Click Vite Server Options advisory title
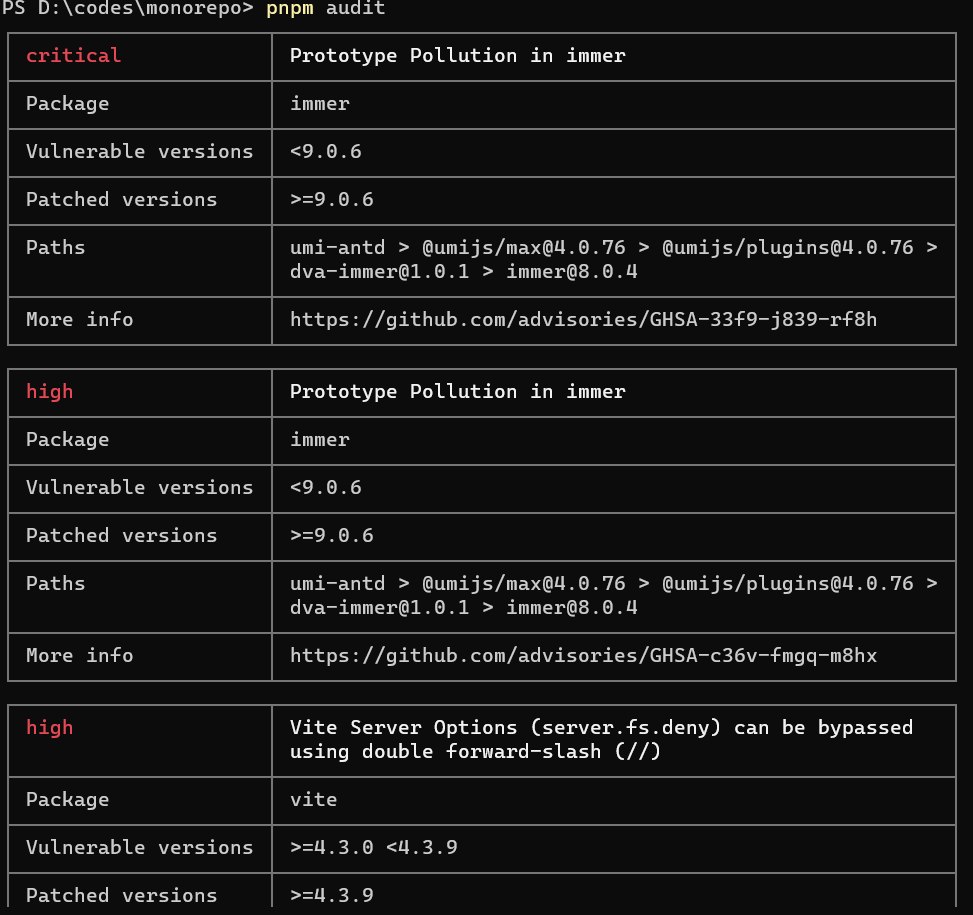 pos(601,740)
